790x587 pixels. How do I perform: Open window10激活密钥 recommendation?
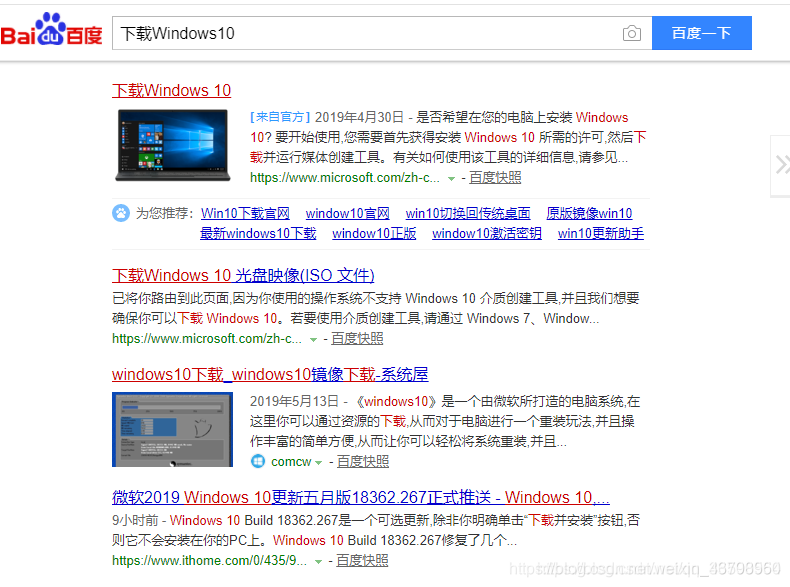tap(487, 234)
